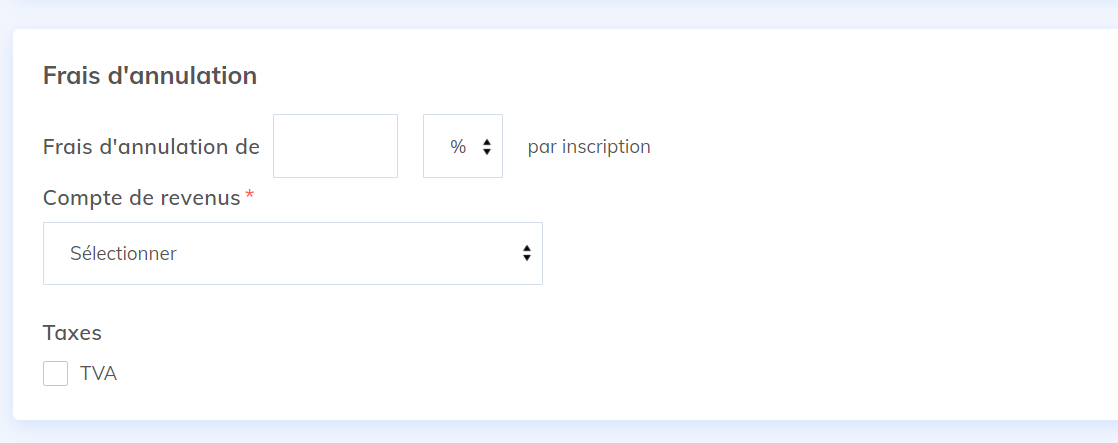The height and width of the screenshot is (443, 1118).
Task: Open the Compte de revenus dropdown
Action: (292, 253)
